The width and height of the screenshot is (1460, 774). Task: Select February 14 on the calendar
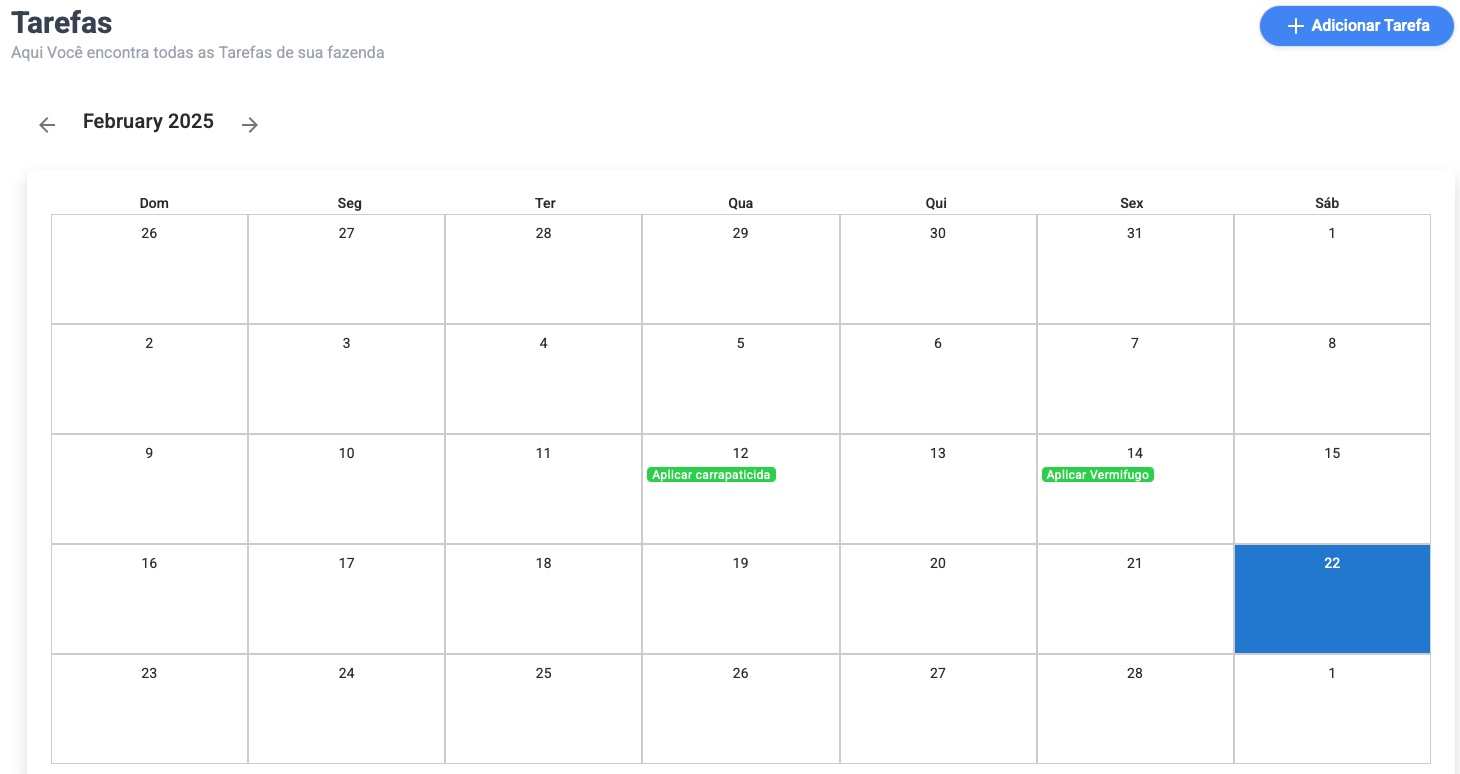pos(1134,453)
